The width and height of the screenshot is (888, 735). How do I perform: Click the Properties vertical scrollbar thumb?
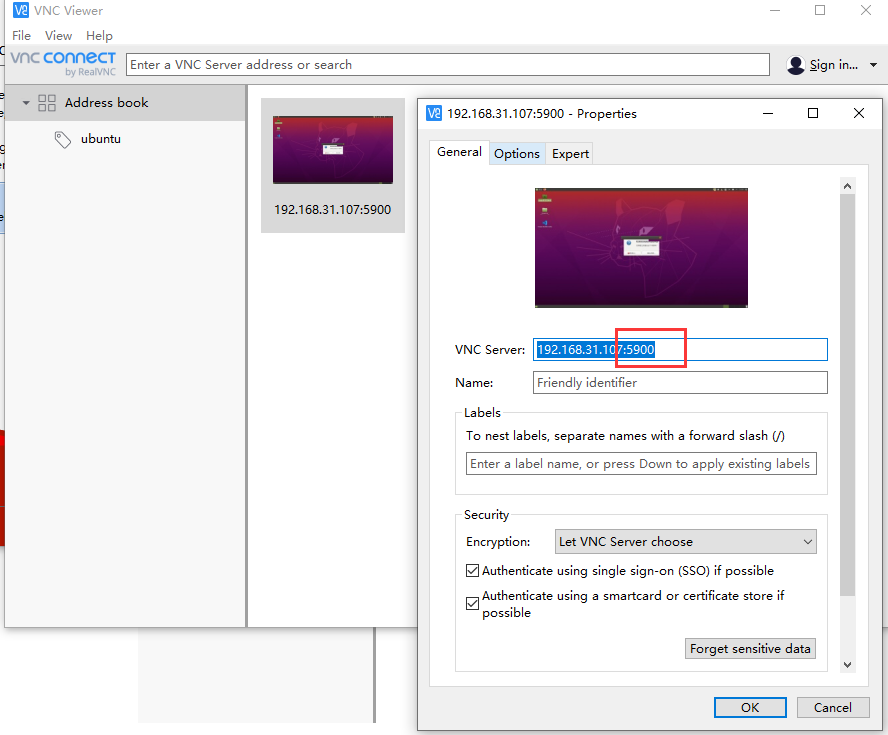[x=847, y=395]
